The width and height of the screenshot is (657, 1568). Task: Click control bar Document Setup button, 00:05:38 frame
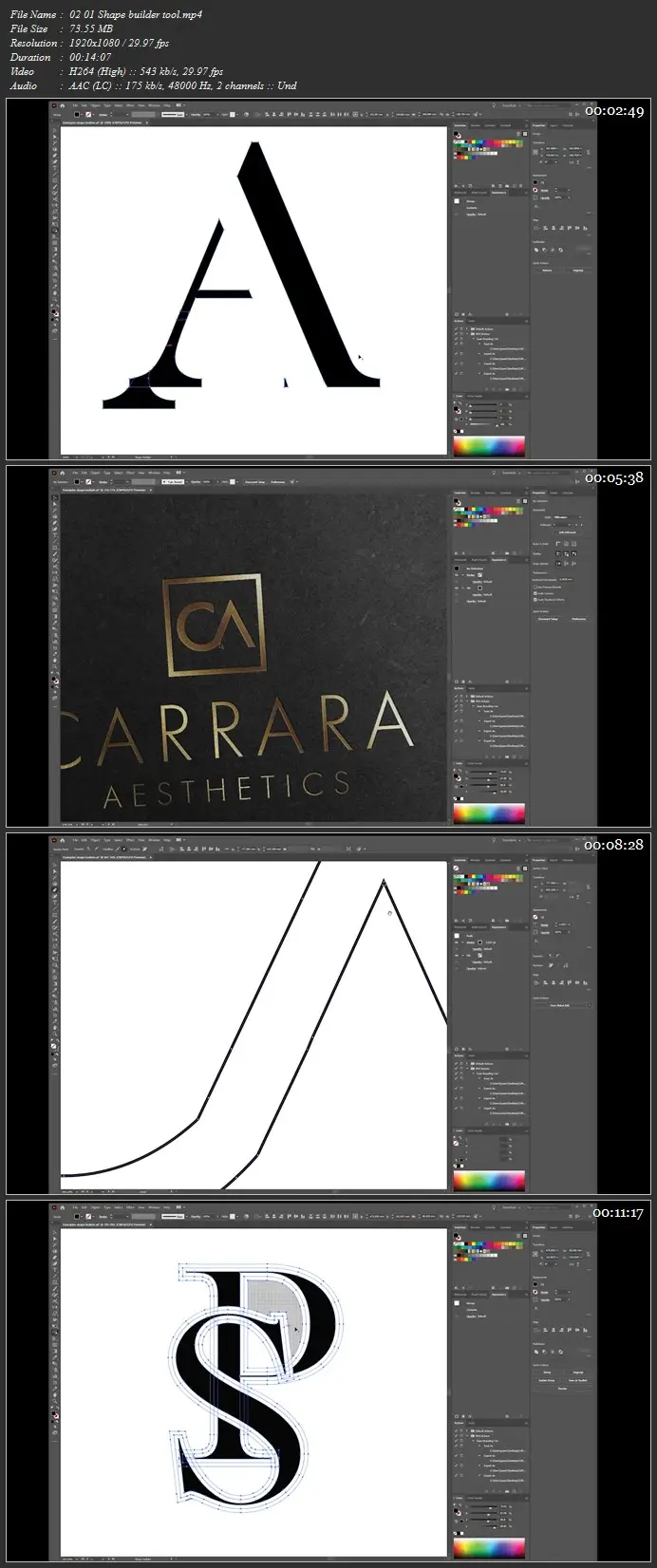[x=254, y=481]
